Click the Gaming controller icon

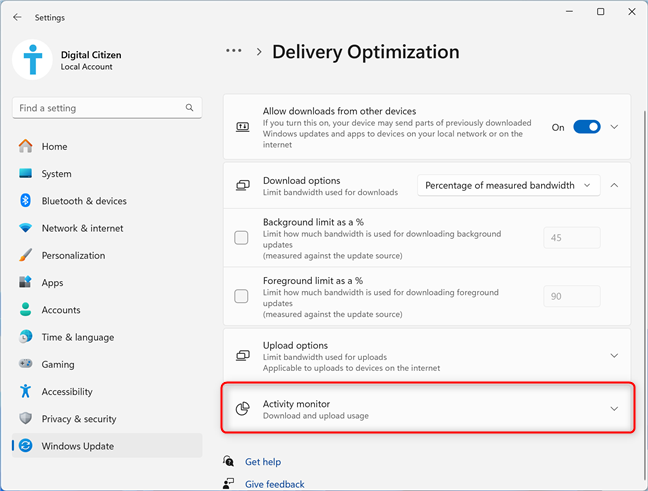click(26, 364)
